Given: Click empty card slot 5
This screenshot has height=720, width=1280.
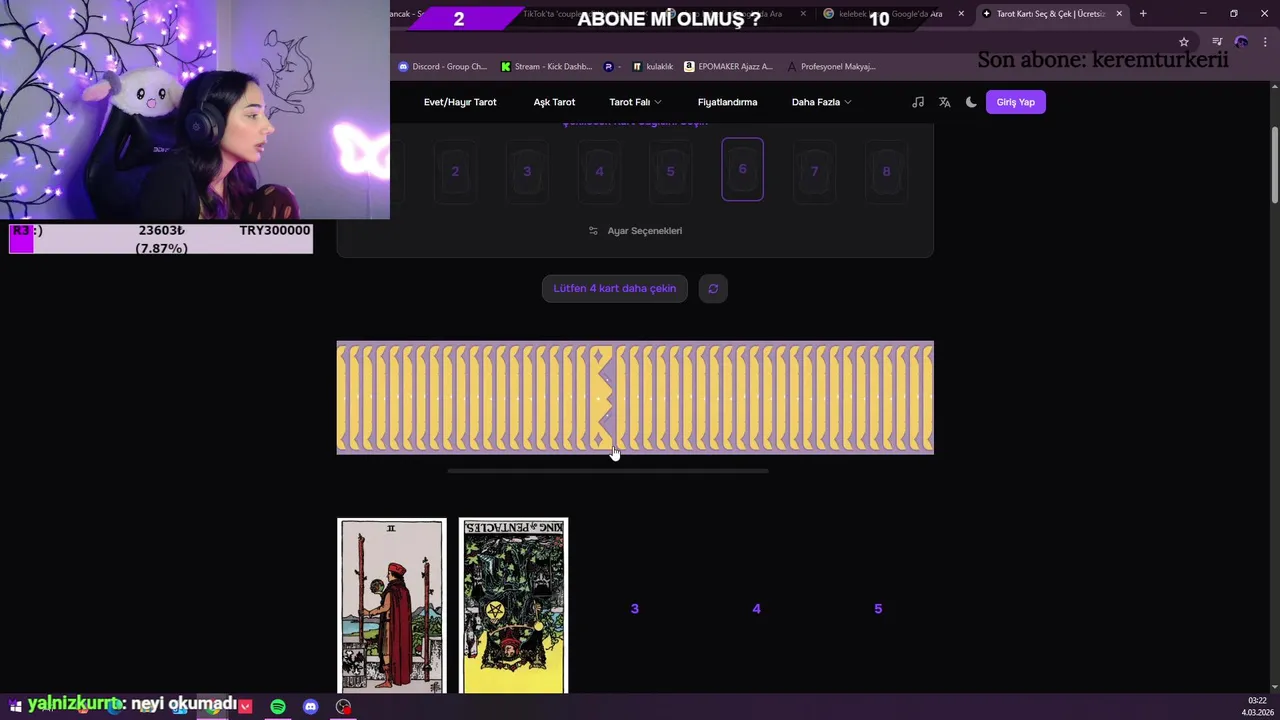Looking at the screenshot, I should [878, 608].
